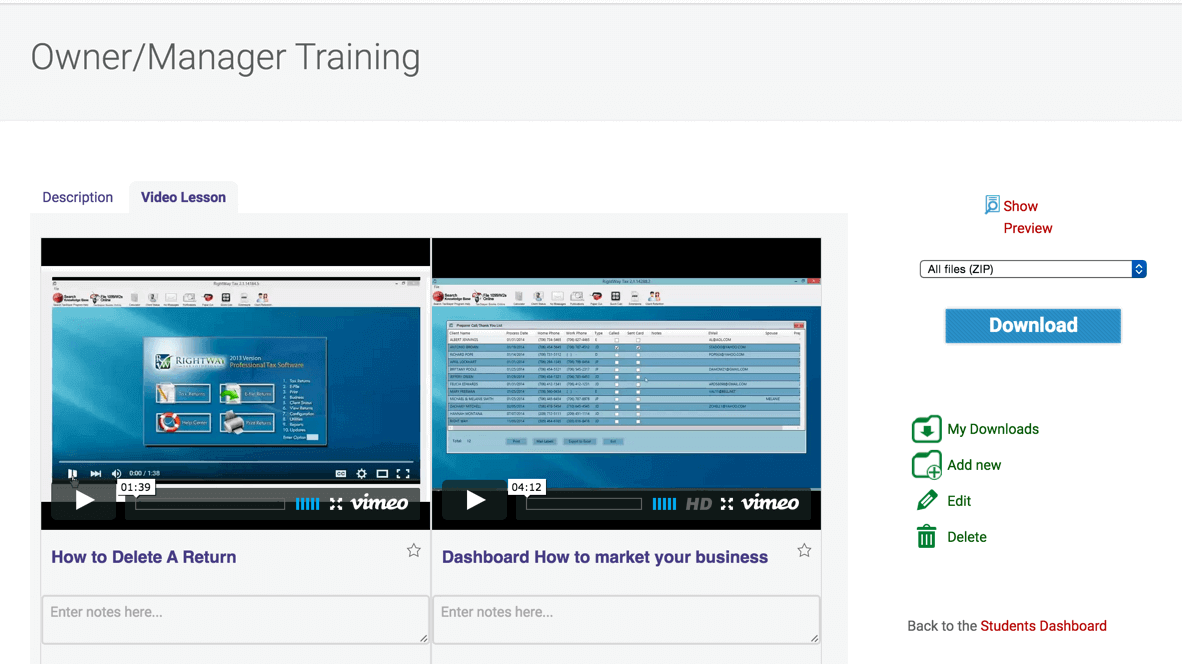The width and height of the screenshot is (1182, 664).
Task: Click the Edit pencil icon
Action: (x=926, y=501)
